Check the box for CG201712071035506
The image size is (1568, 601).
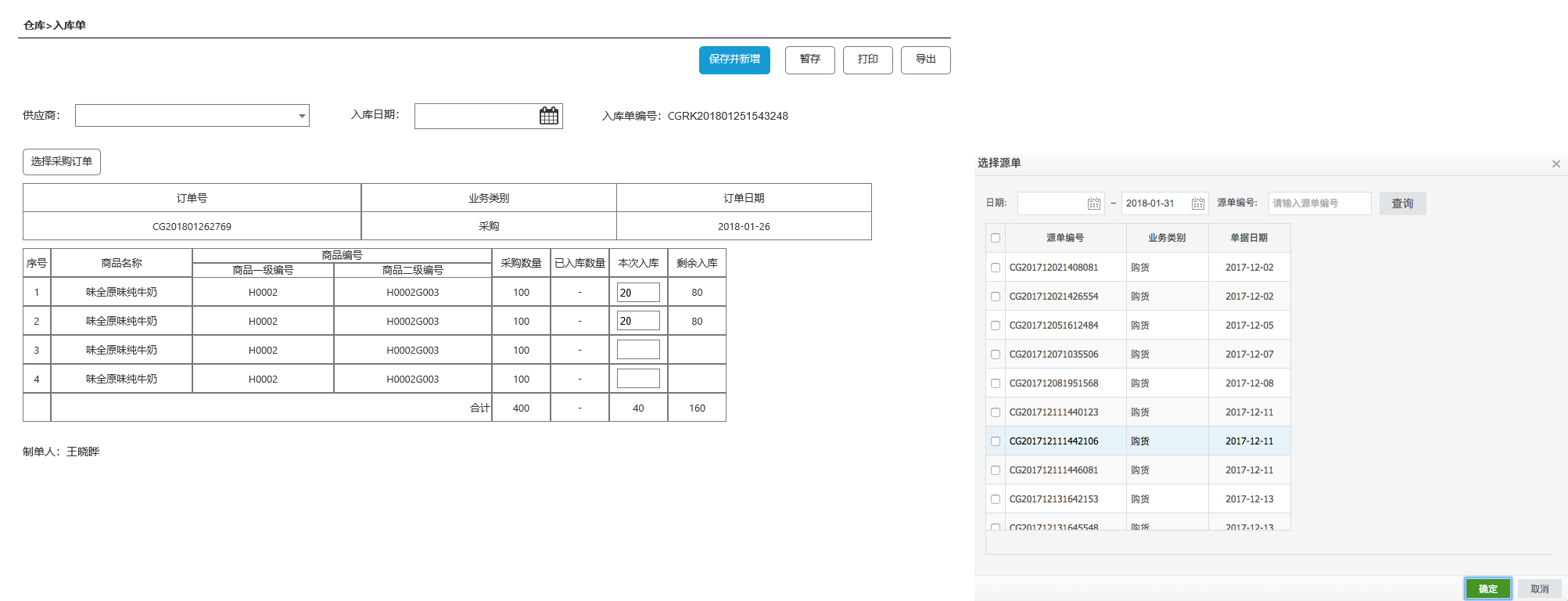pos(996,354)
